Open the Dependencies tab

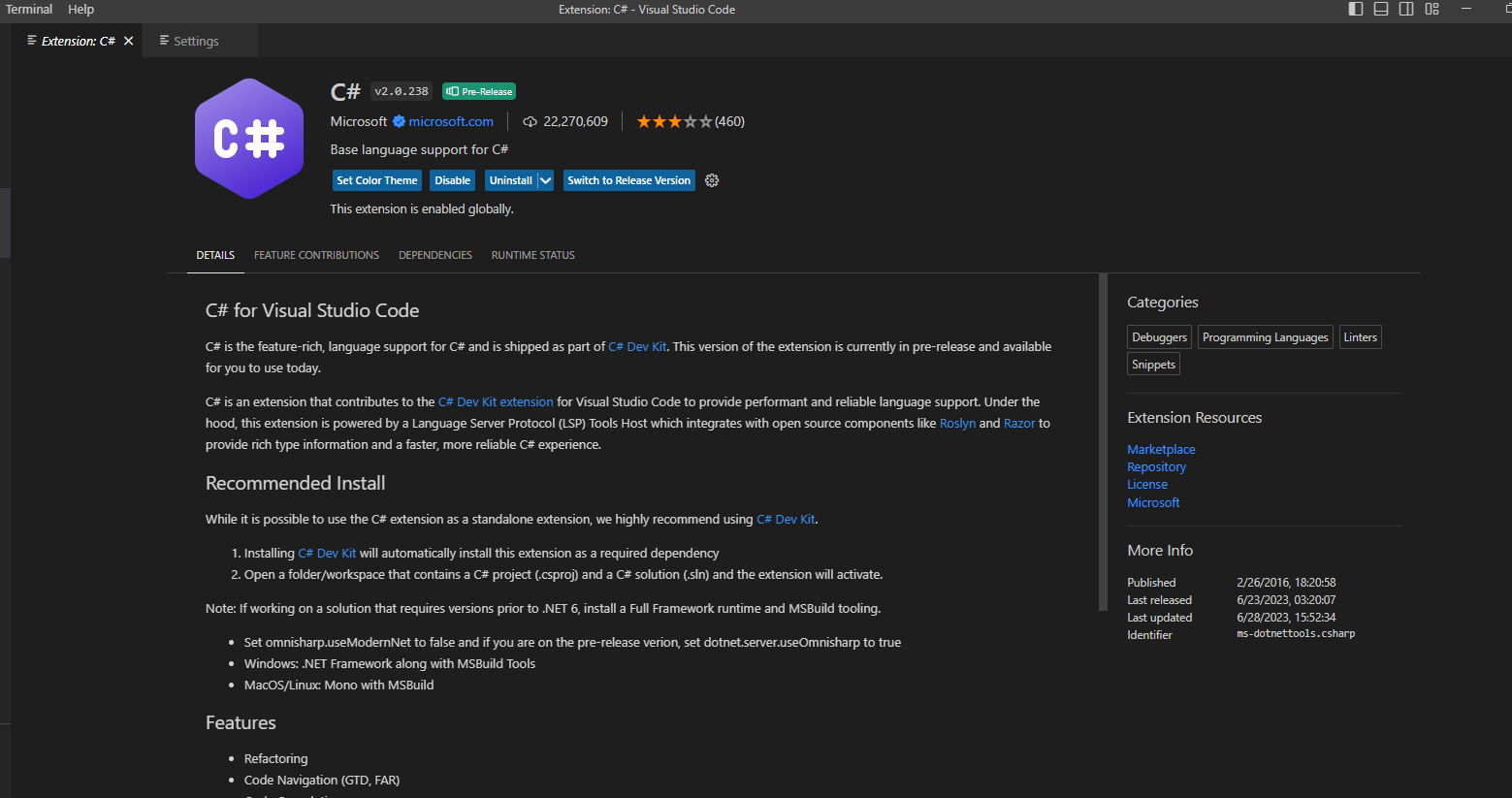[435, 255]
